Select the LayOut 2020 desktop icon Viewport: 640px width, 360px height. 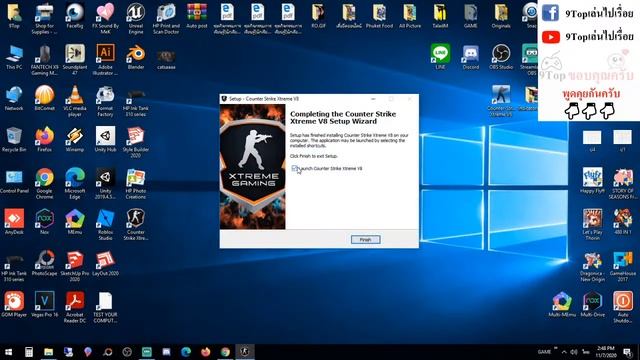(105, 263)
